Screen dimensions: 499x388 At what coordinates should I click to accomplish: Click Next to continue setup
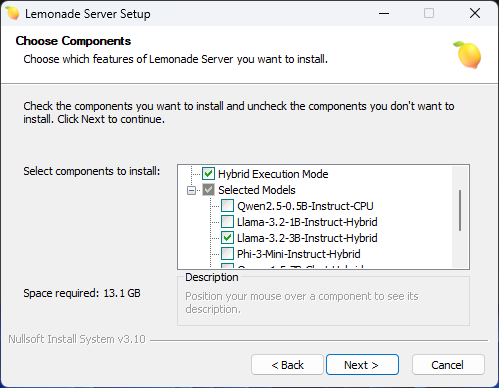pos(362,365)
